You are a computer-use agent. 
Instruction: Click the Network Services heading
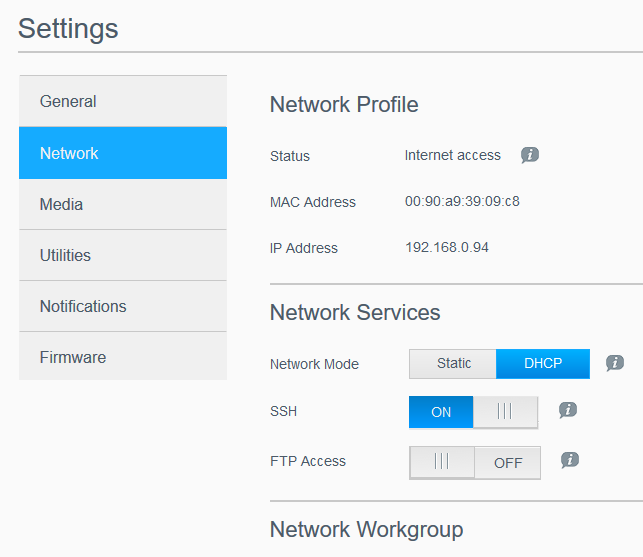pyautogui.click(x=355, y=312)
